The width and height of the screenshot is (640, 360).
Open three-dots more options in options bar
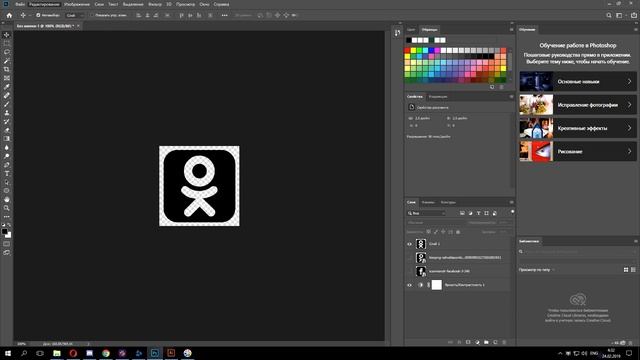(x=224, y=15)
